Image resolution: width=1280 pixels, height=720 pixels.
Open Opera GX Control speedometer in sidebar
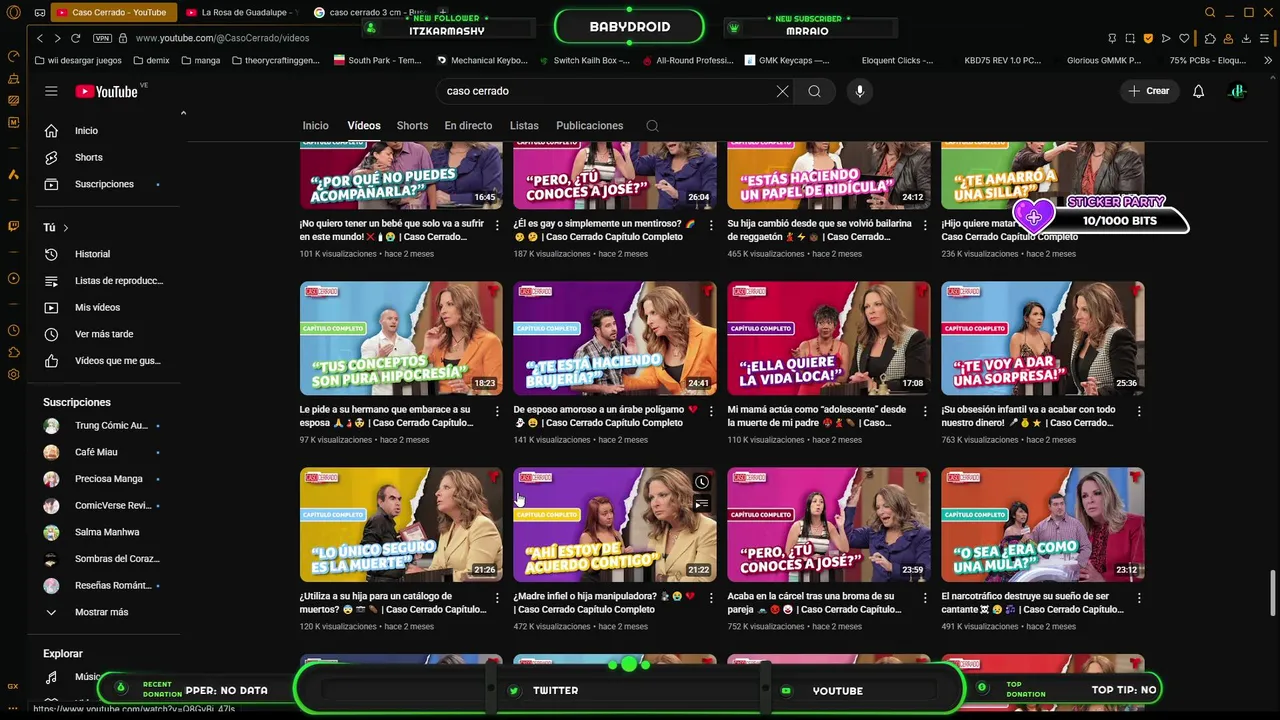[13, 56]
